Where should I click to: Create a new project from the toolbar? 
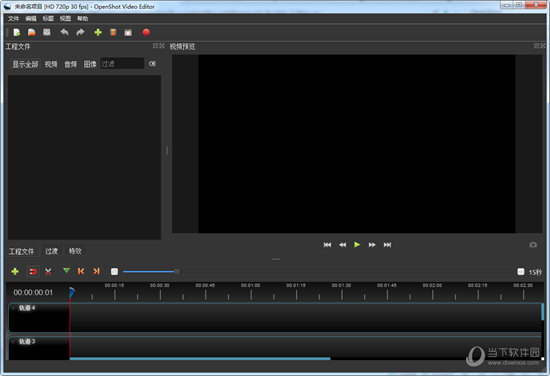point(17,33)
